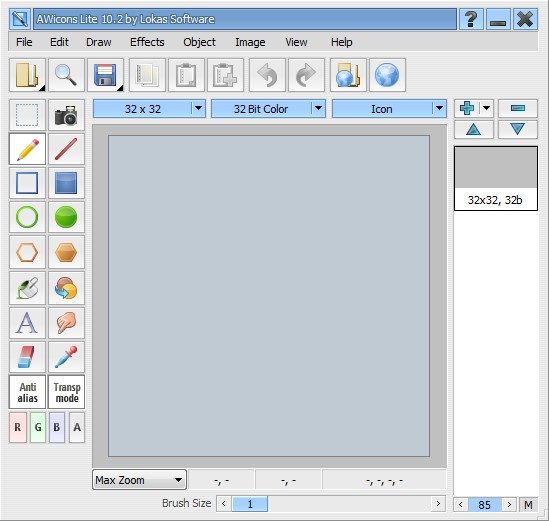
Task: Select the filled ellipse tool
Action: 66,217
